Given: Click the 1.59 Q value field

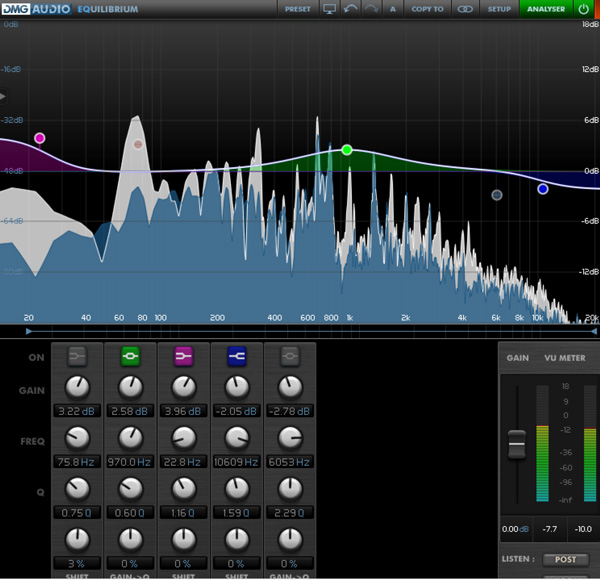Looking at the screenshot, I should [236, 513].
